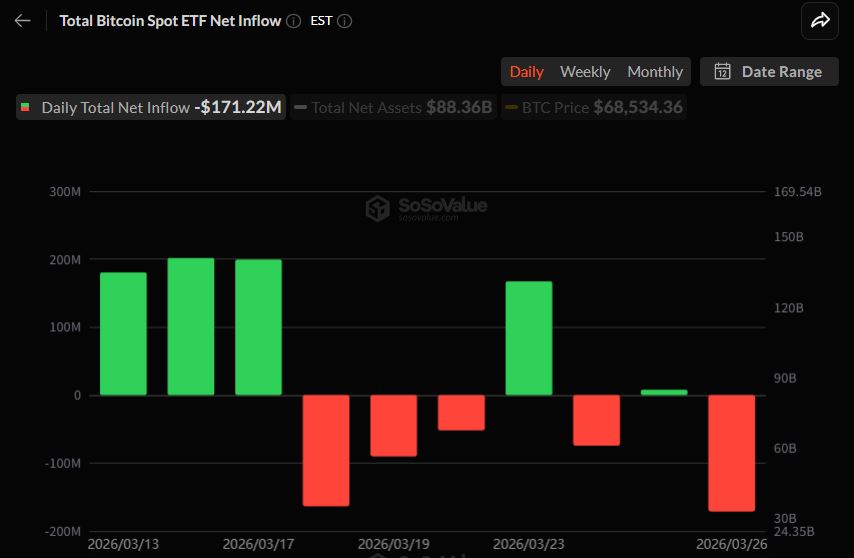Click the green bar for 2026/03/13
Image resolution: width=854 pixels, height=558 pixels.
[x=123, y=333]
